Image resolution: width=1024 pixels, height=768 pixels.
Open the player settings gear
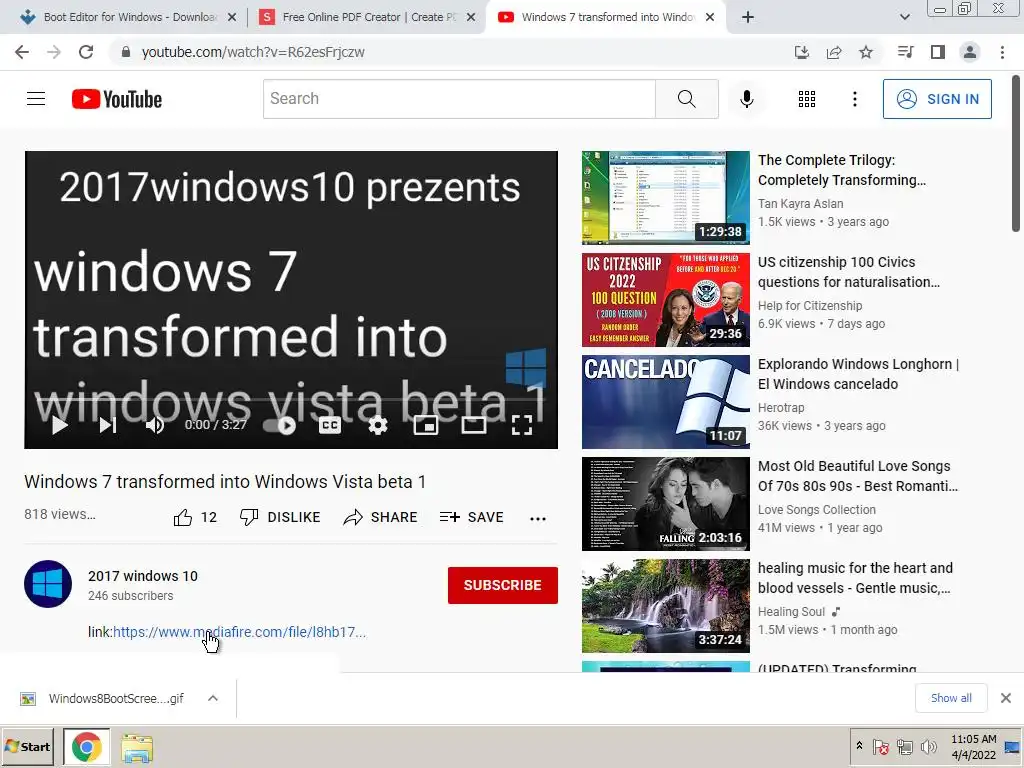(x=377, y=425)
